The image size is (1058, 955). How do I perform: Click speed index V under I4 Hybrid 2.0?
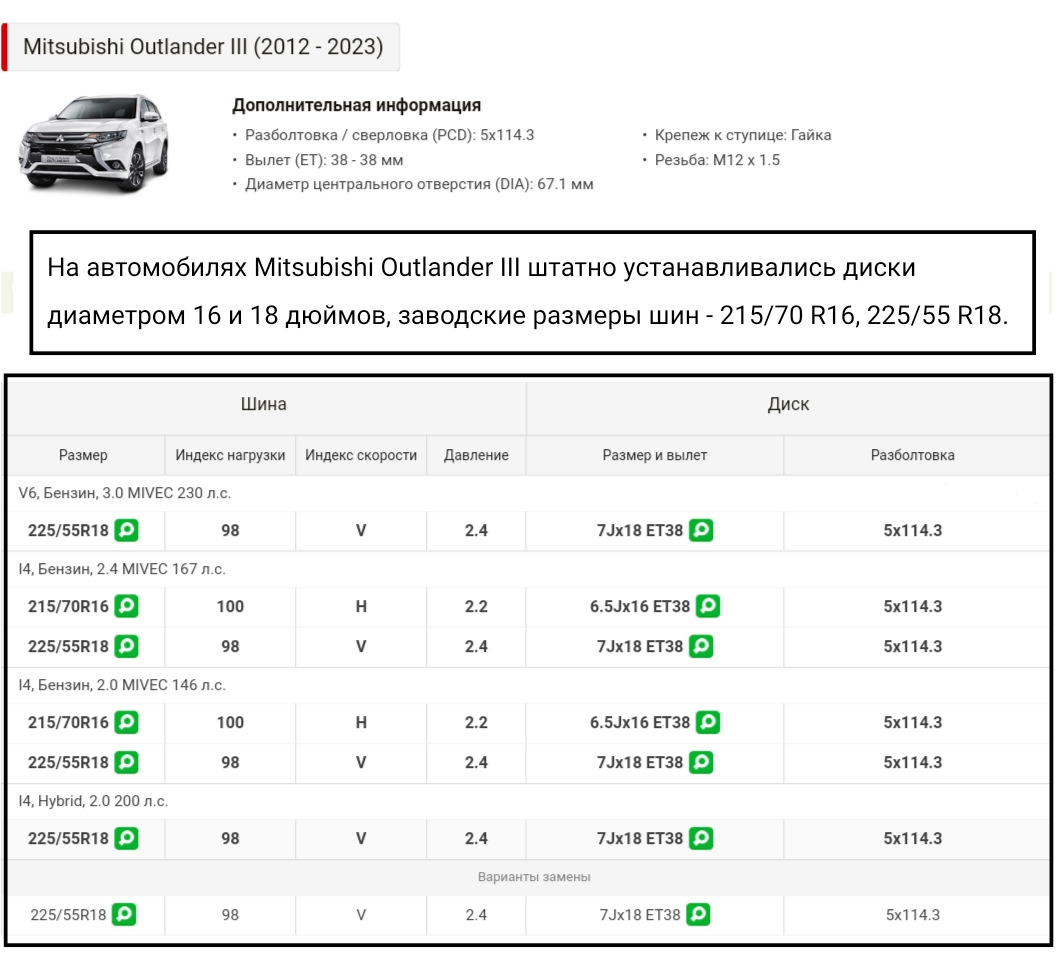click(x=361, y=838)
